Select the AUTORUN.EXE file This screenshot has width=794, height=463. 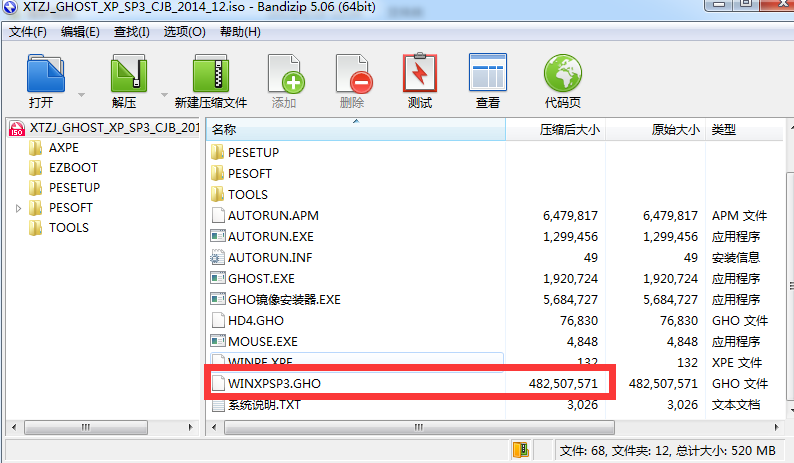[270, 237]
